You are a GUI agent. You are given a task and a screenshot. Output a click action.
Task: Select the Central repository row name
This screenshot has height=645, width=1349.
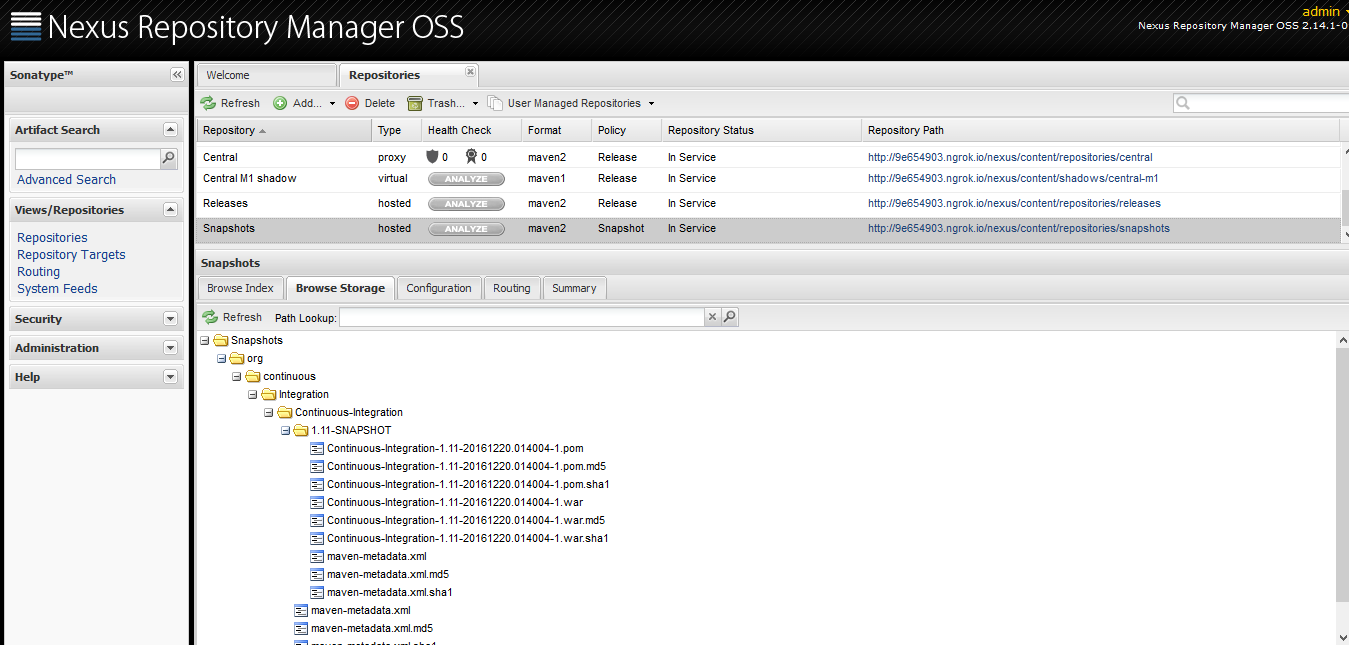(220, 157)
